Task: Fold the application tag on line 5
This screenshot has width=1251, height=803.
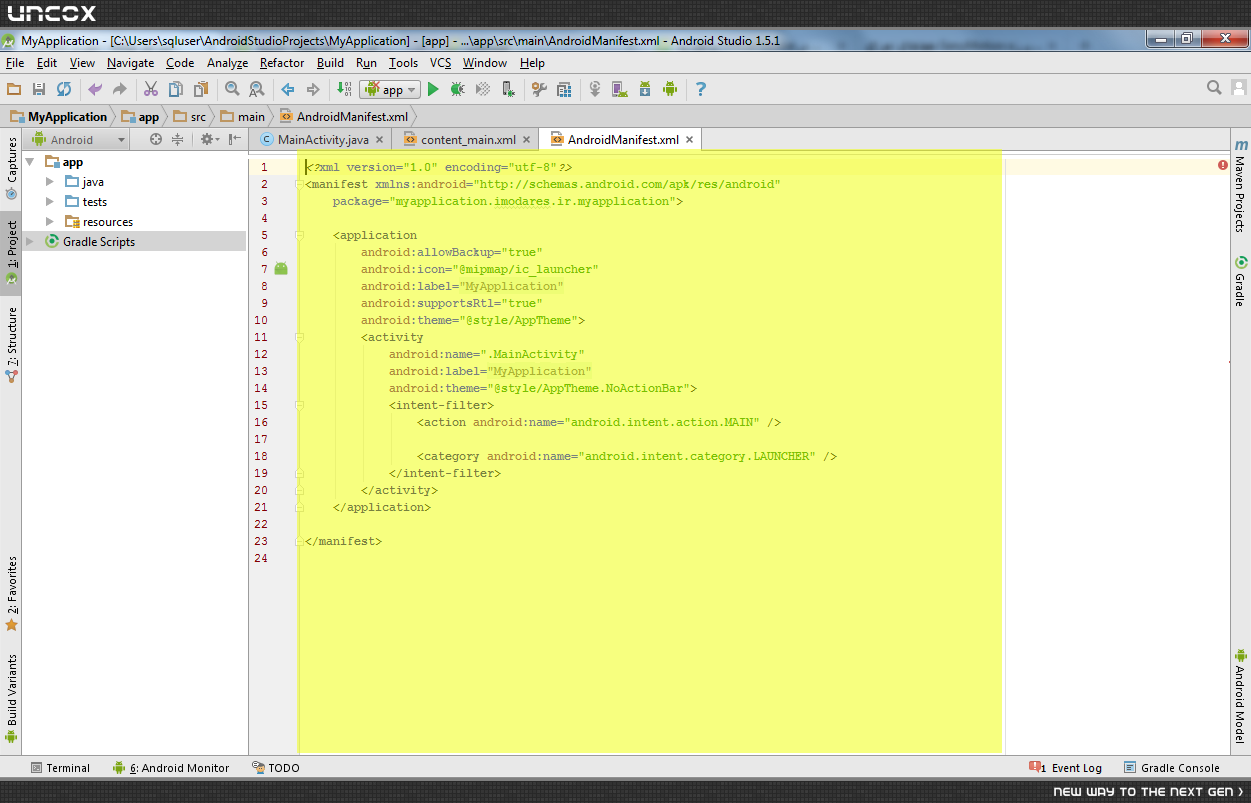Action: (x=299, y=235)
